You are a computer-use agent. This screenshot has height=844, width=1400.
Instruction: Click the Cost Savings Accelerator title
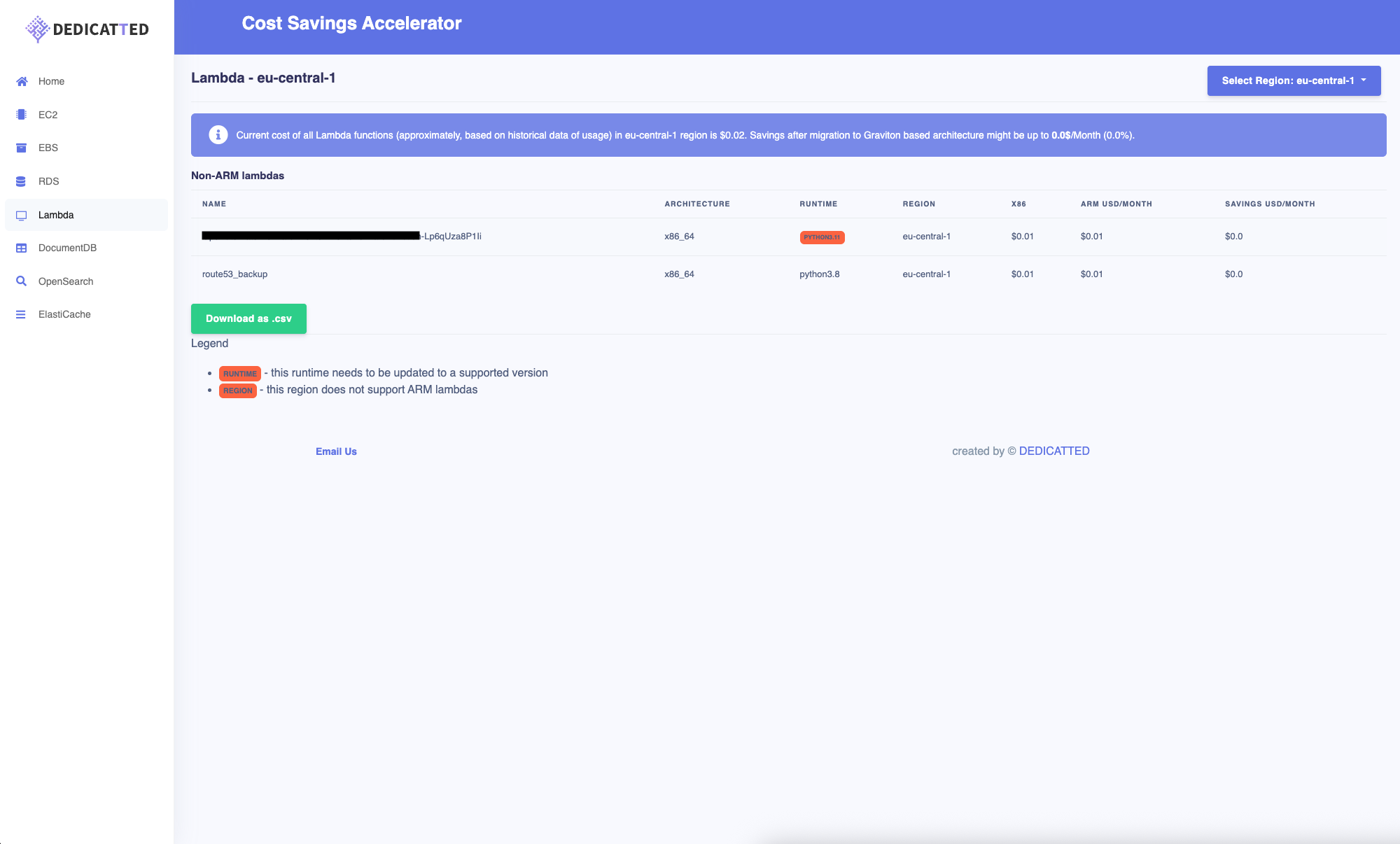tap(351, 23)
